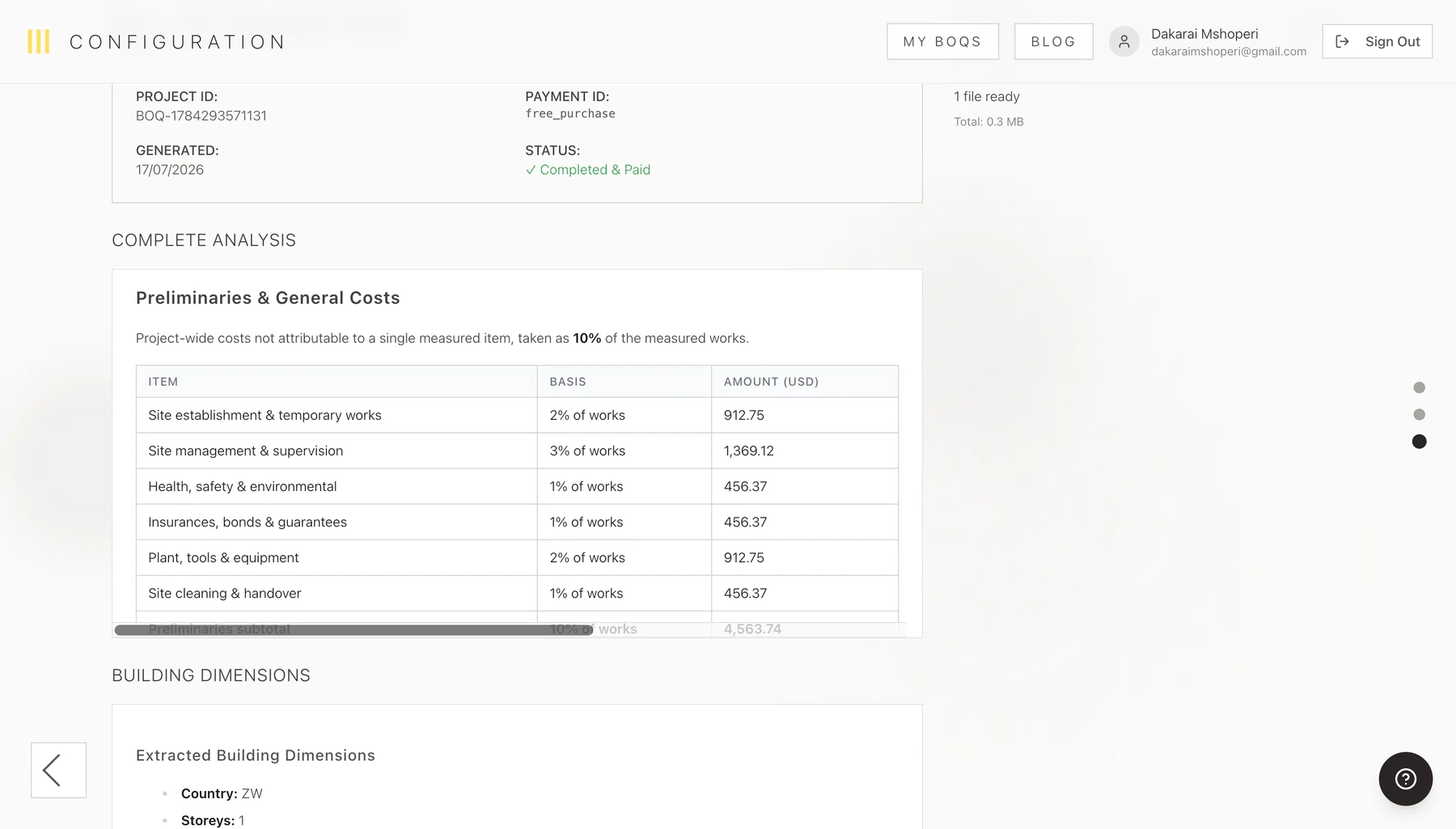
Task: Click the yellow three-bar Configuration logo
Action: click(38, 41)
